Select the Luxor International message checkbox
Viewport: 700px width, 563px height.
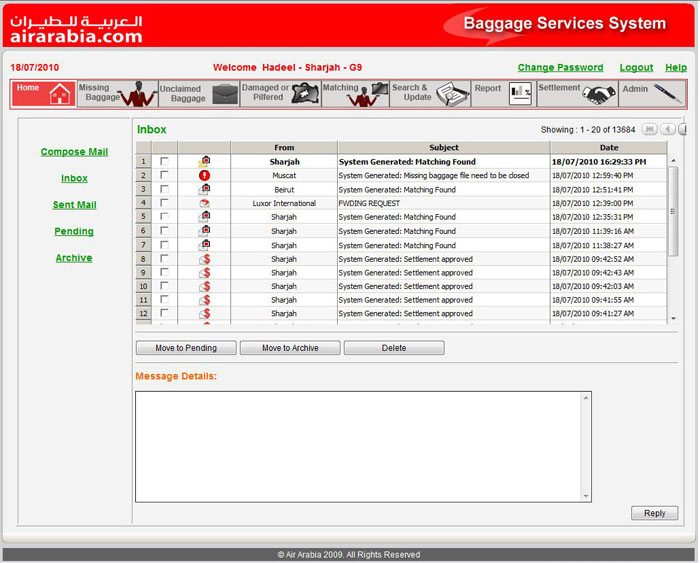[164, 203]
